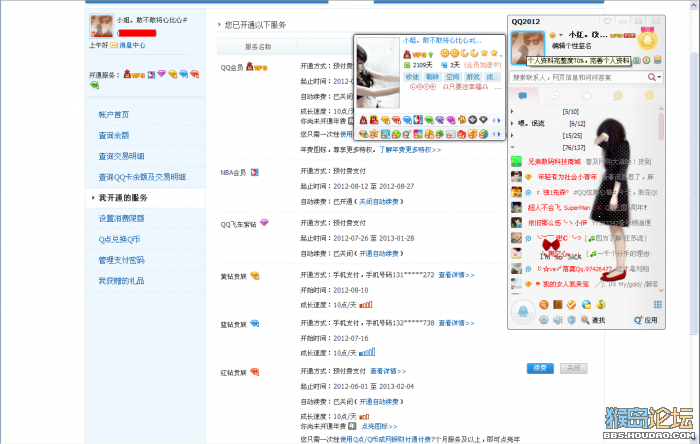Click the QQ会员 VIP icon in the service table
Image resolution: width=700 pixels, height=444 pixels.
point(256,67)
